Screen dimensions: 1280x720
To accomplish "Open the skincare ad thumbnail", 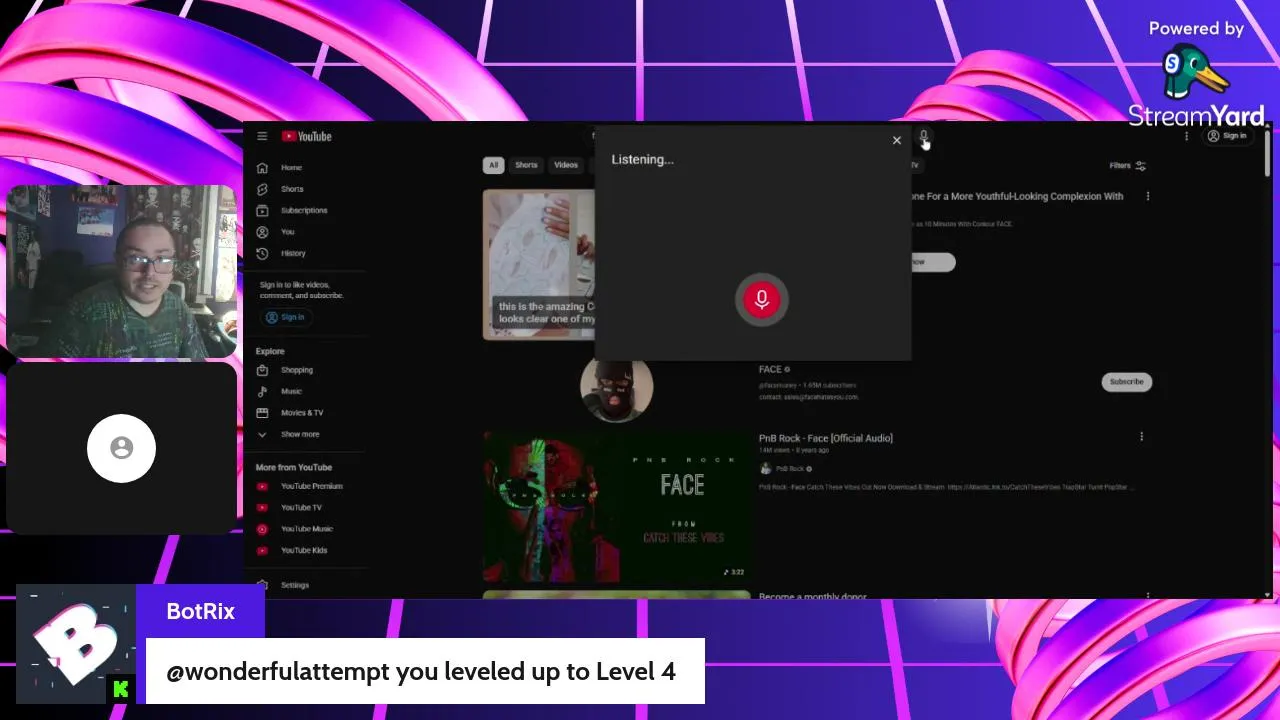I will coord(539,264).
